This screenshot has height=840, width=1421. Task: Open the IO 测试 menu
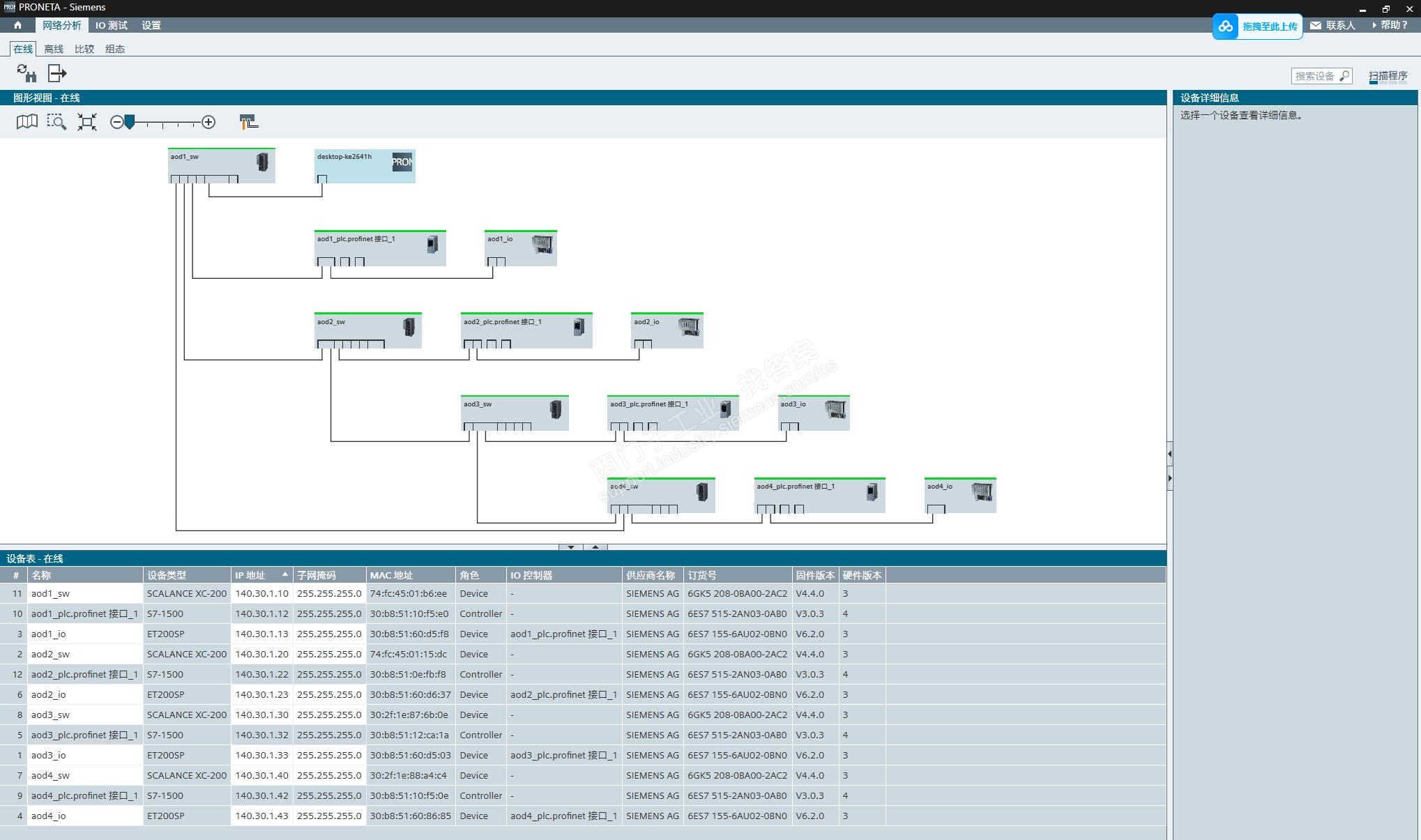[111, 25]
